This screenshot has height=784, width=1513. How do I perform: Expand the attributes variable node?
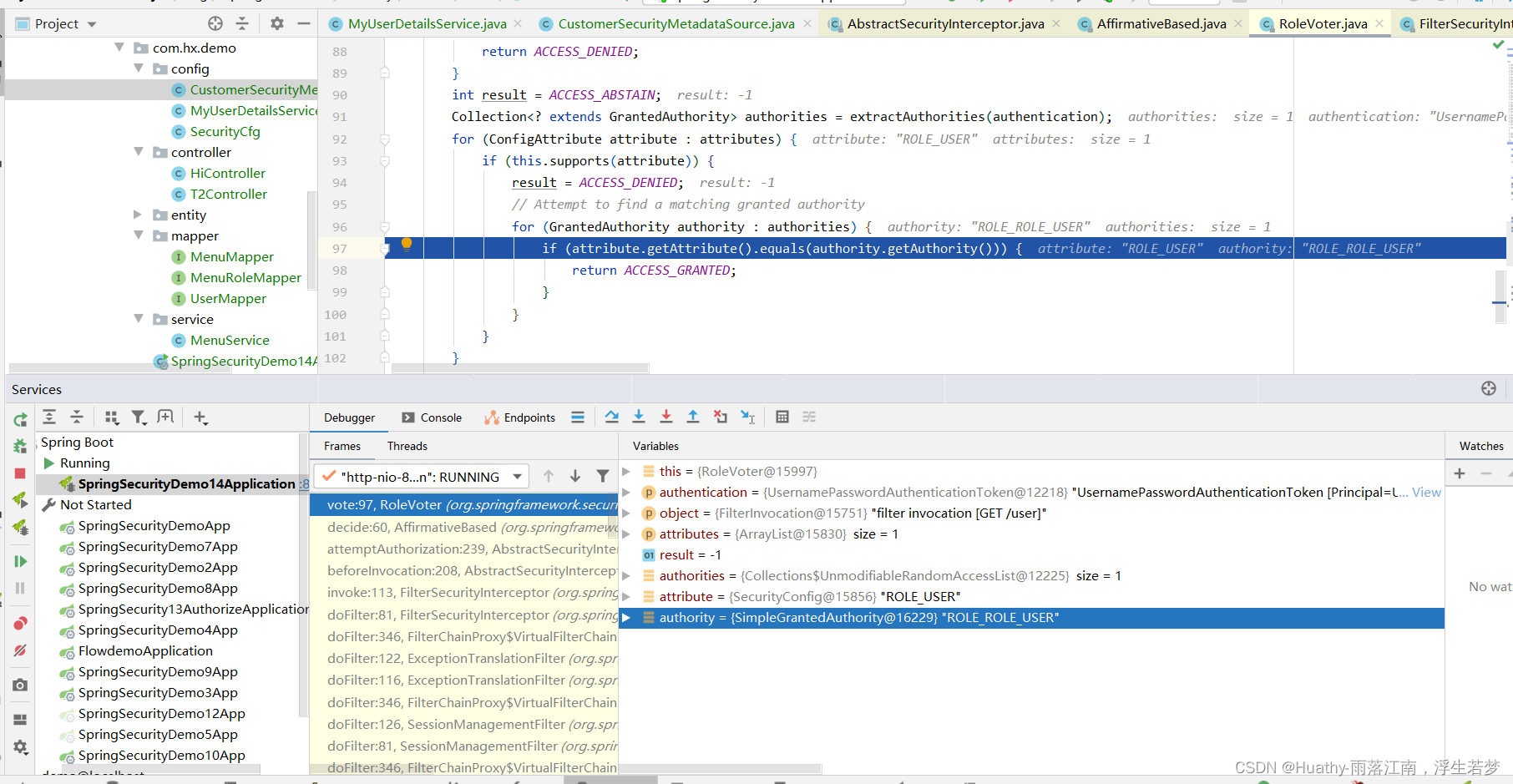(x=626, y=534)
